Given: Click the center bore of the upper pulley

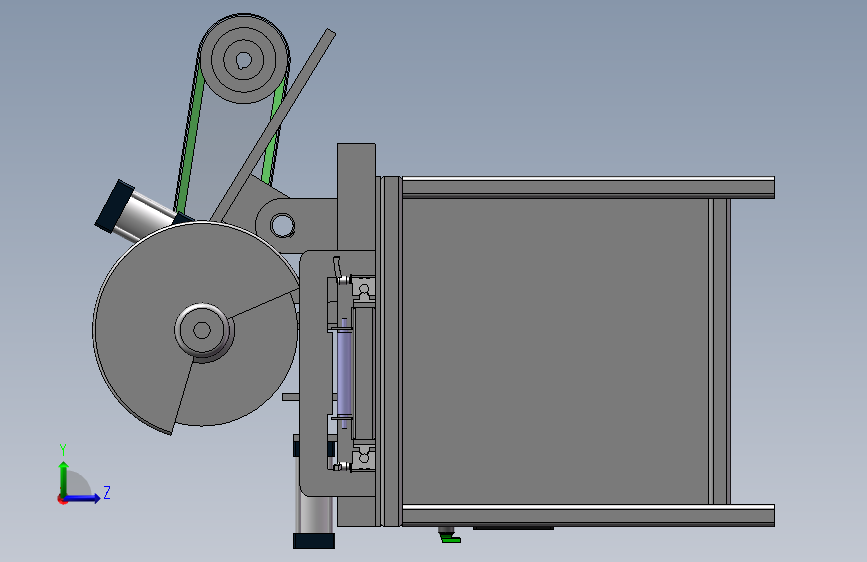Looking at the screenshot, I should coord(244,60).
